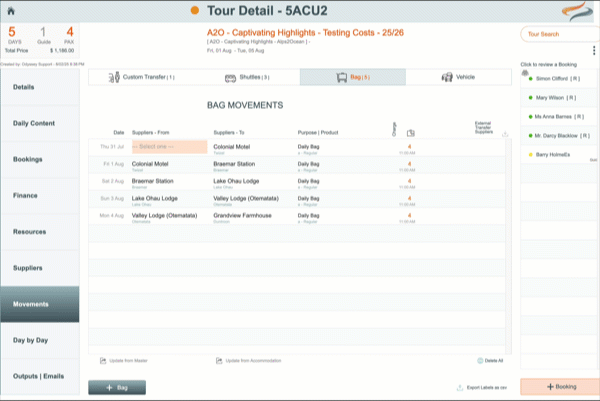This screenshot has width=600, height=401.
Task: Open the Finance section
Action: click(x=40, y=196)
